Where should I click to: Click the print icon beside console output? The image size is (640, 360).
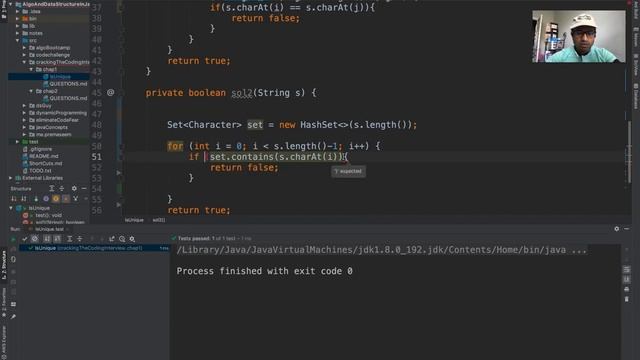coord(627,289)
